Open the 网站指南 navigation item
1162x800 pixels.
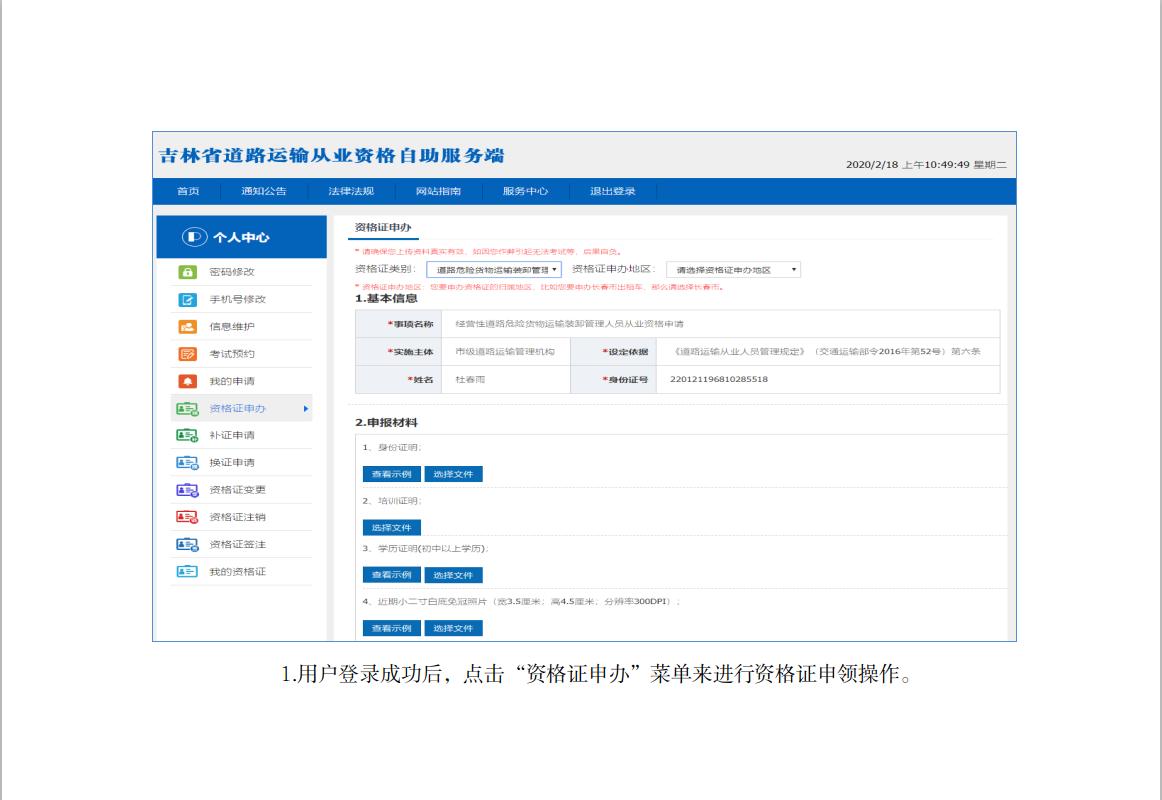click(438, 191)
